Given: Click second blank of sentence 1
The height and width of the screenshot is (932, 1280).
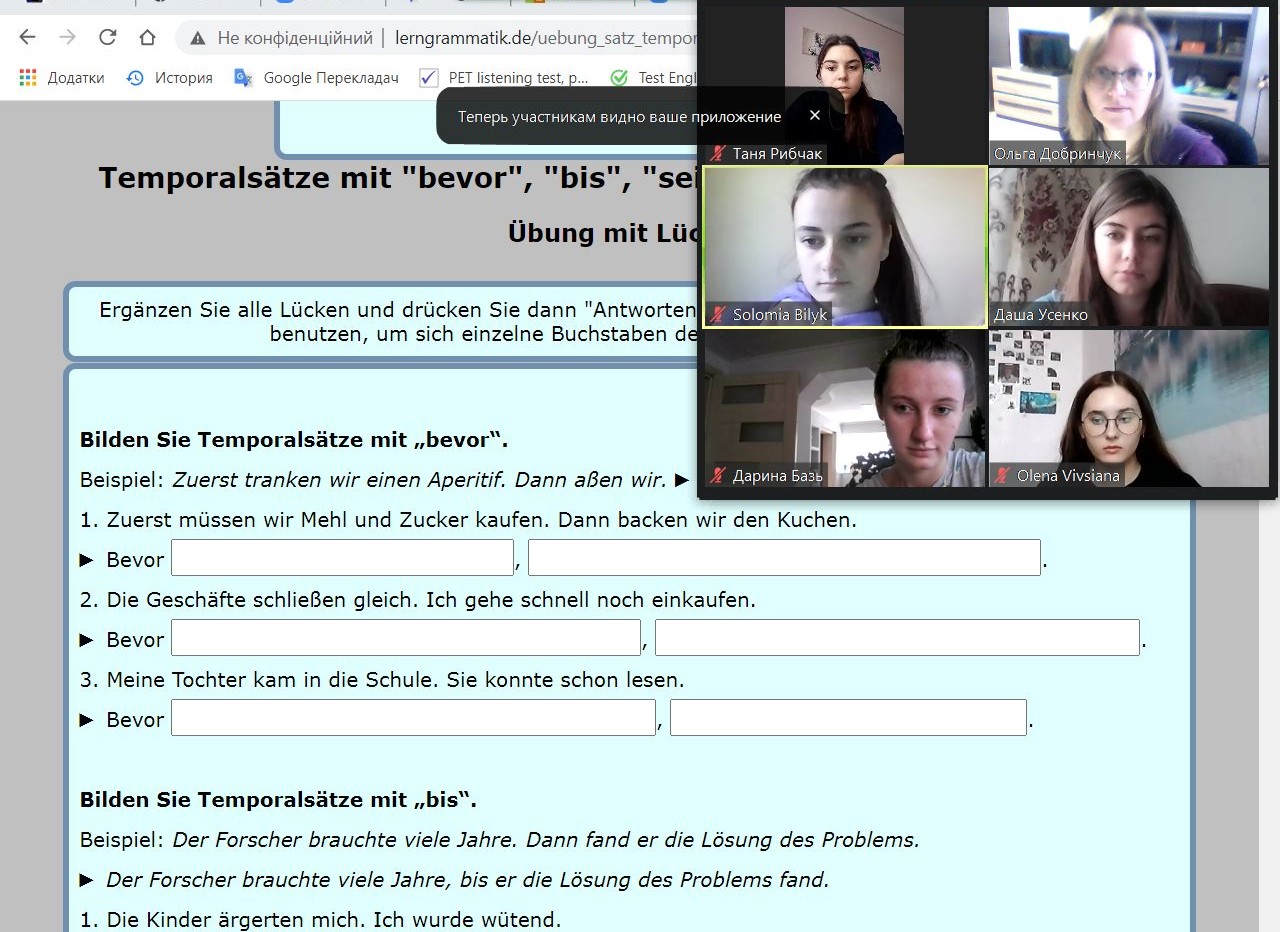Looking at the screenshot, I should pyautogui.click(x=784, y=558).
